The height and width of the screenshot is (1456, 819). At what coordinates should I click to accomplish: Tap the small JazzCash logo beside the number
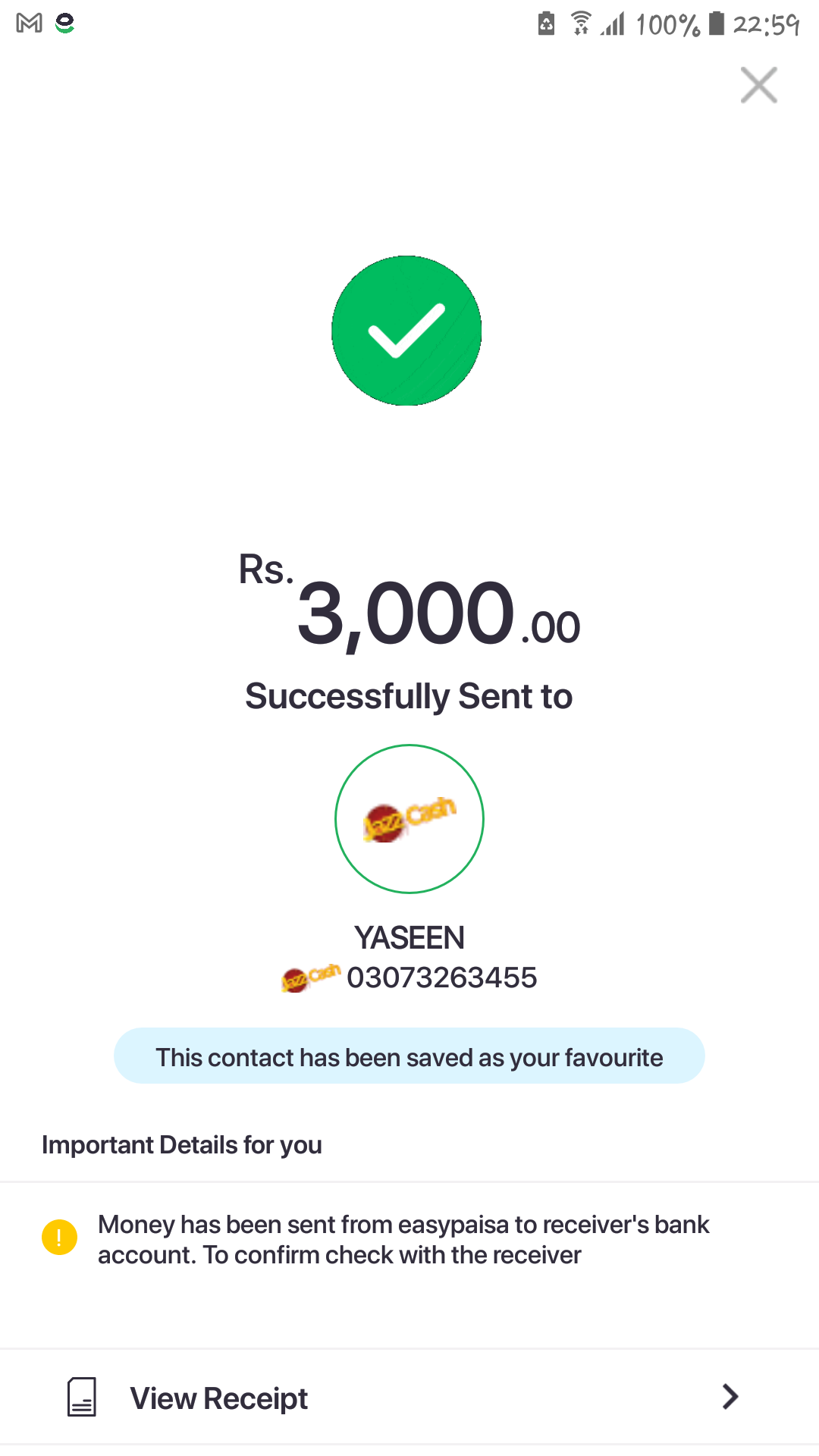tap(311, 977)
